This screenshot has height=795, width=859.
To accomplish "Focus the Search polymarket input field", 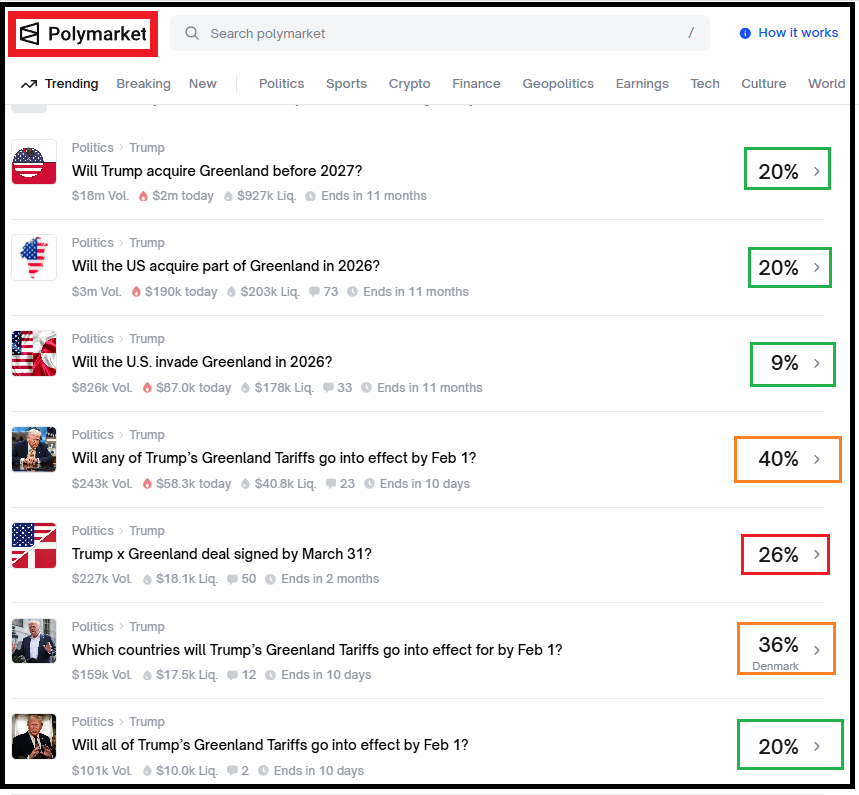I will (440, 34).
